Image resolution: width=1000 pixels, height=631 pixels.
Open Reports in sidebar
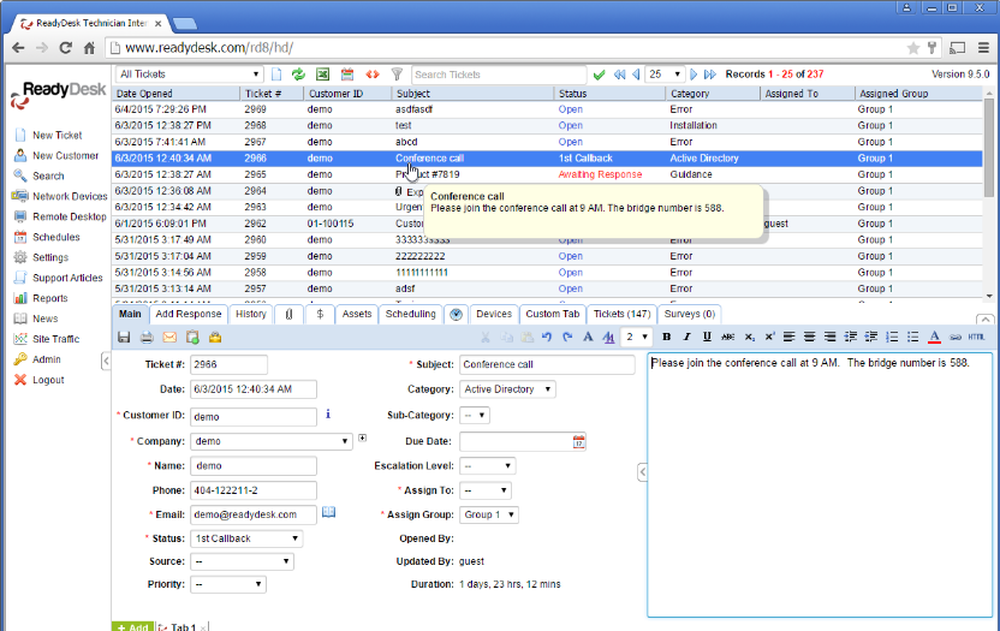(x=50, y=299)
